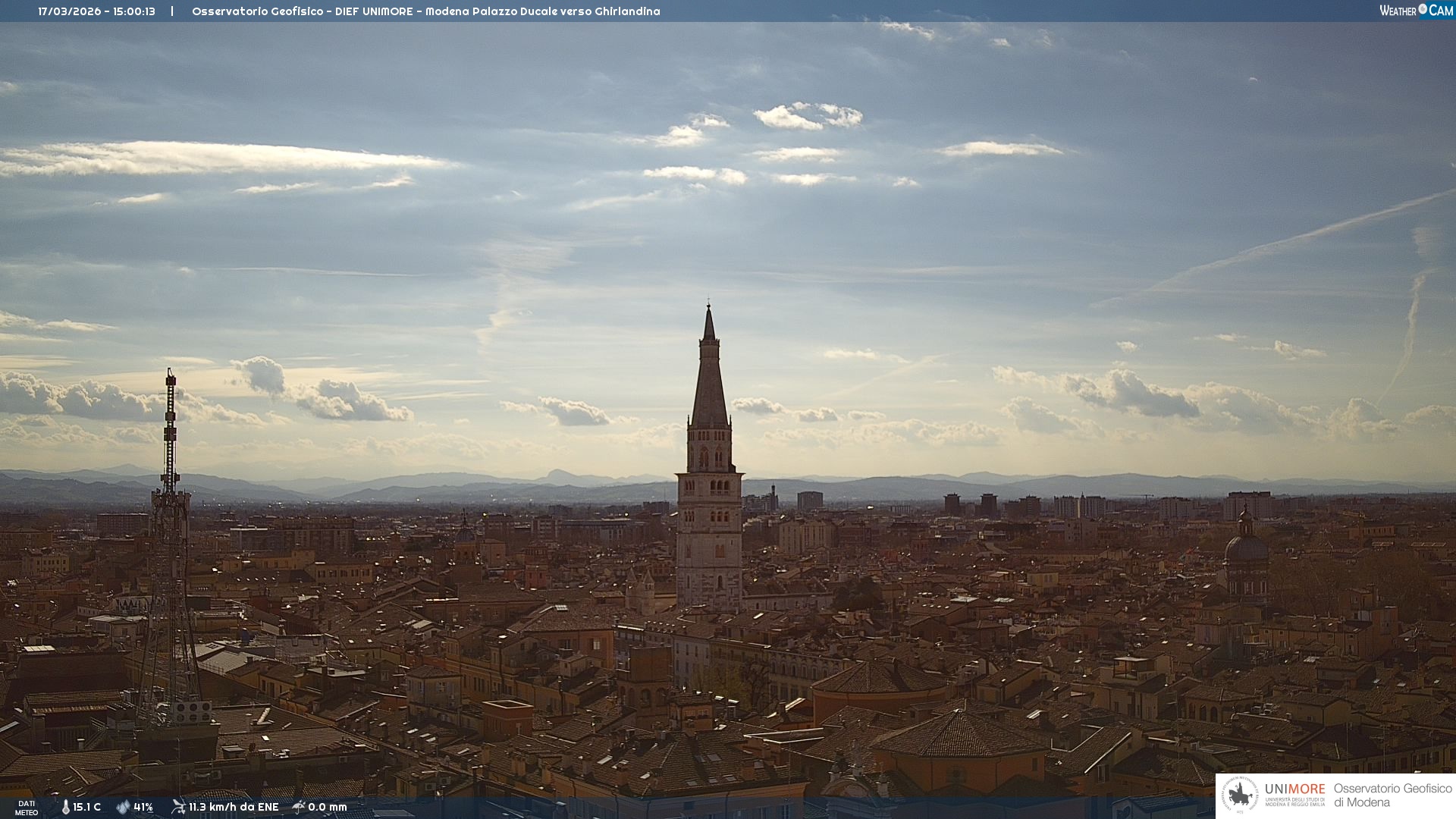Viewport: 1456px width, 819px height.
Task: Click the 11.3 km/h da ENE wind reading
Action: point(234,807)
